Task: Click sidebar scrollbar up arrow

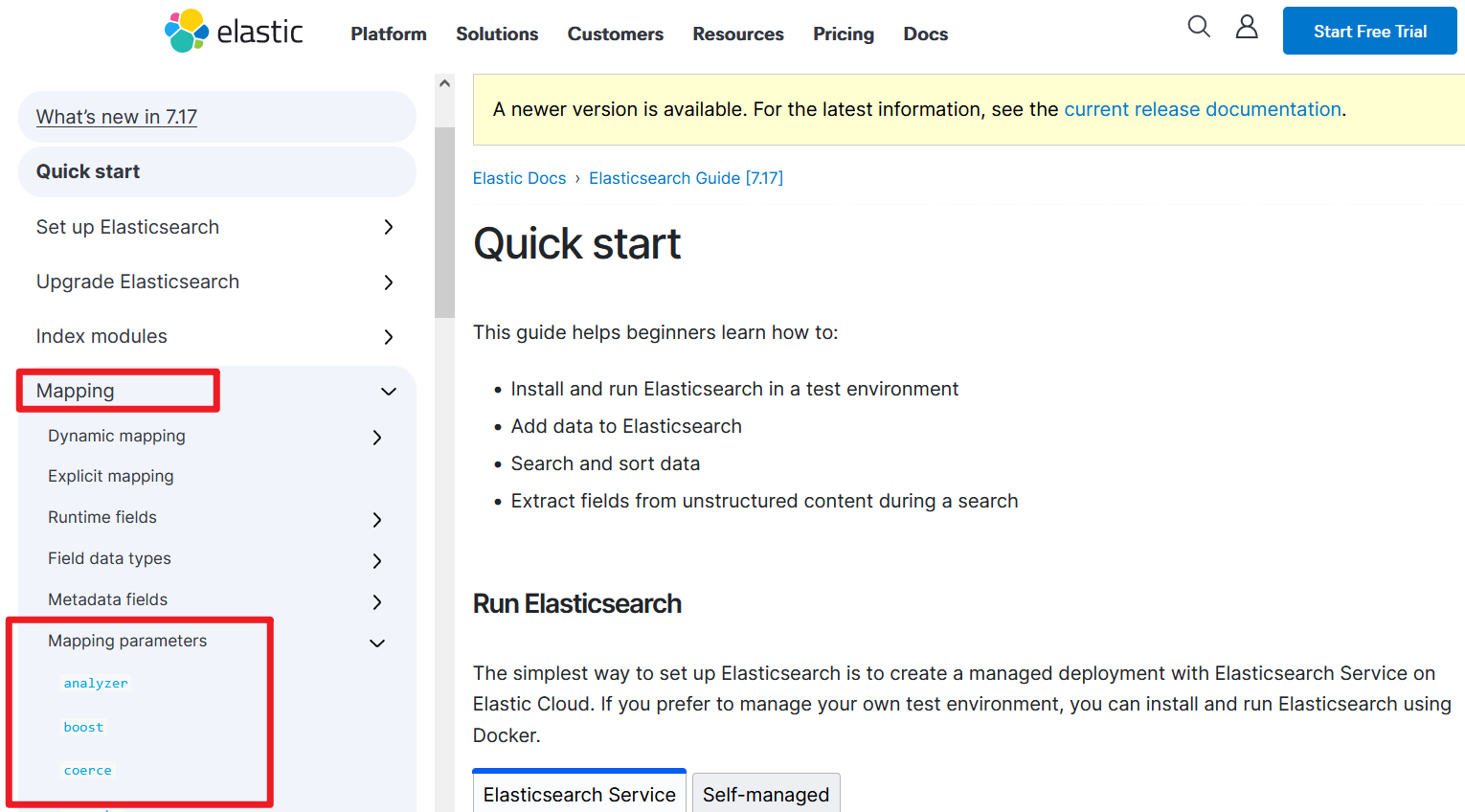Action: 444,83
